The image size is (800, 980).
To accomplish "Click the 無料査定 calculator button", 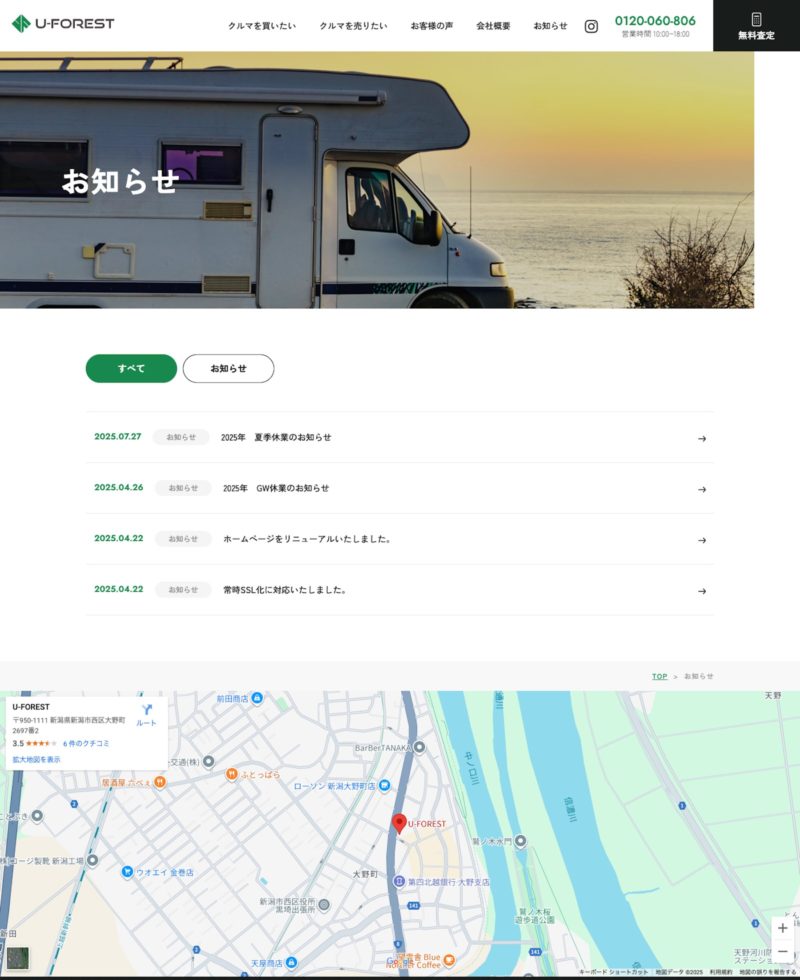I will (756, 26).
